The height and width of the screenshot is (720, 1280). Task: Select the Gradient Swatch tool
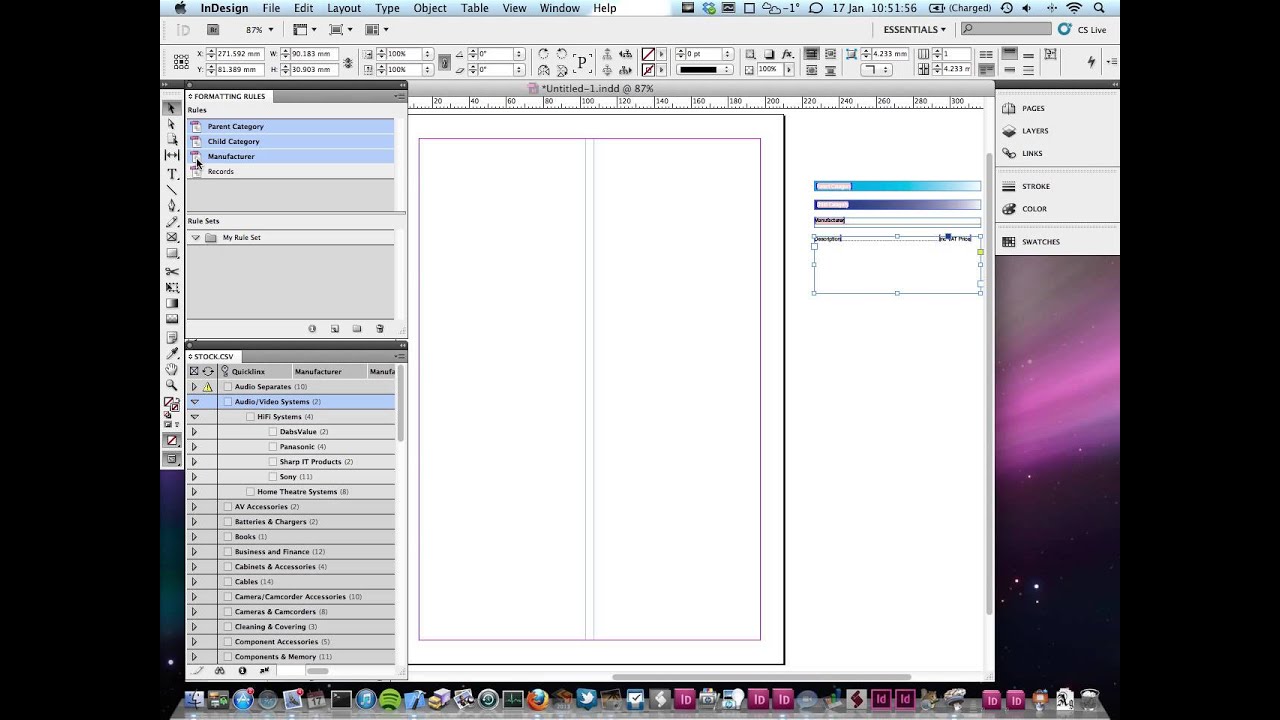[171, 303]
